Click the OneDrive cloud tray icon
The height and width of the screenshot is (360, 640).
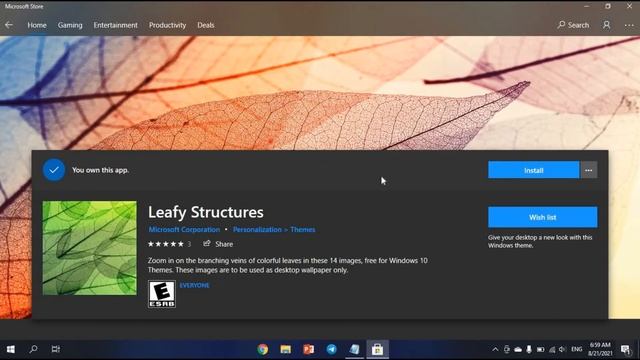[x=518, y=349]
